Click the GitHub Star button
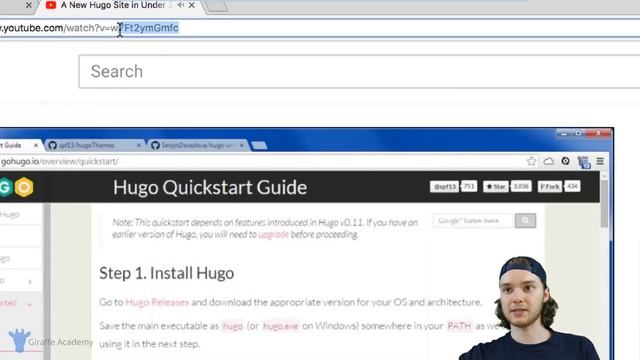The height and width of the screenshot is (360, 640). [496, 187]
